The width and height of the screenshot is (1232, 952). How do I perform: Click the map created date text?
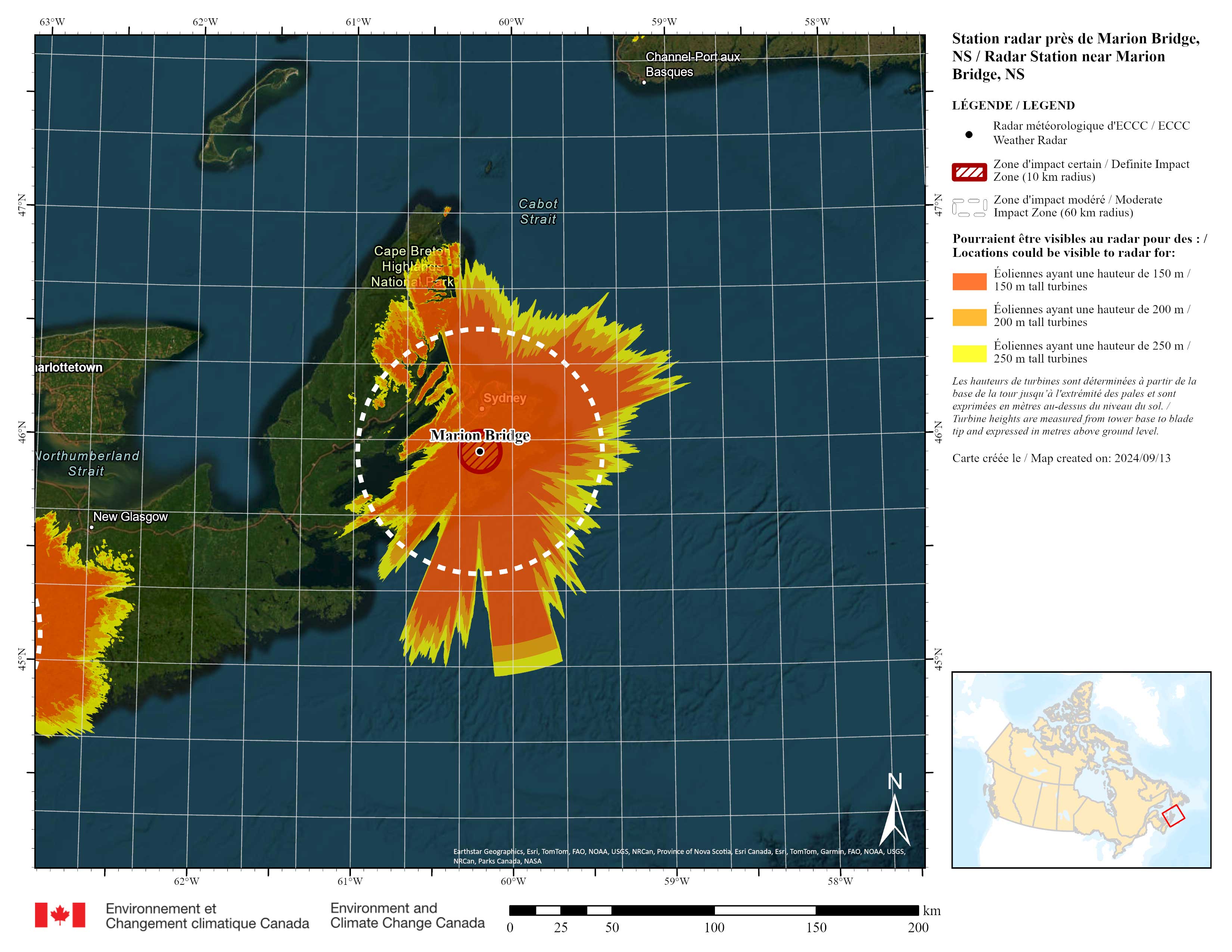(1061, 458)
